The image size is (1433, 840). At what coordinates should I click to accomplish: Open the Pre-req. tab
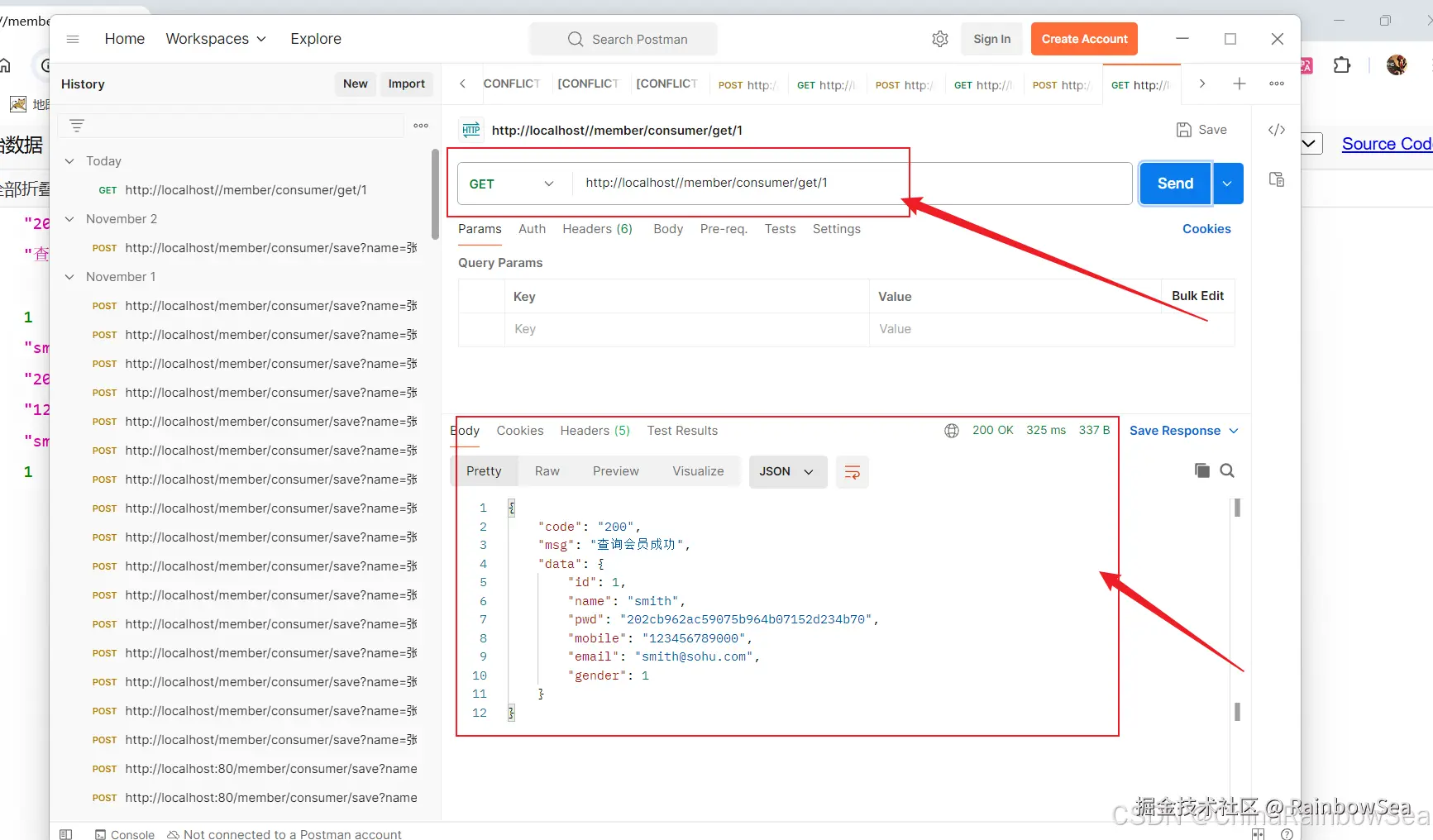(724, 229)
